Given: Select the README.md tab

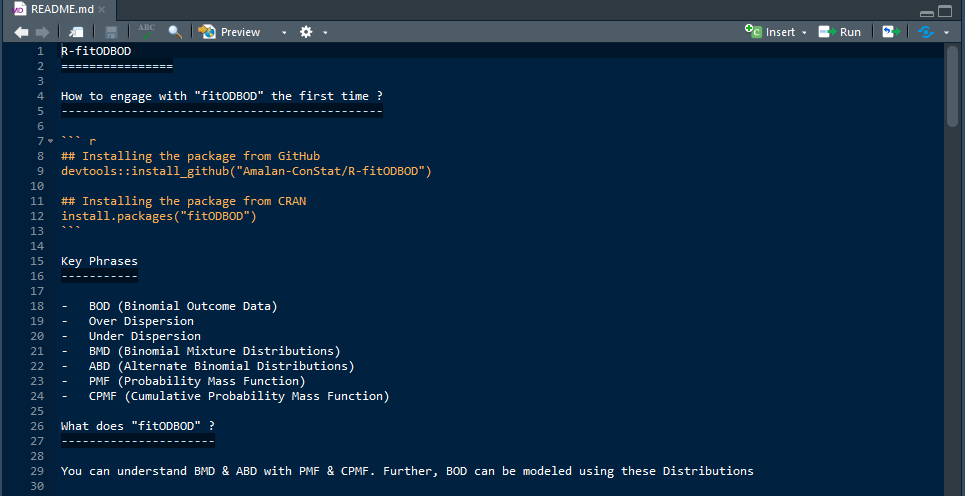Looking at the screenshot, I should pos(60,10).
